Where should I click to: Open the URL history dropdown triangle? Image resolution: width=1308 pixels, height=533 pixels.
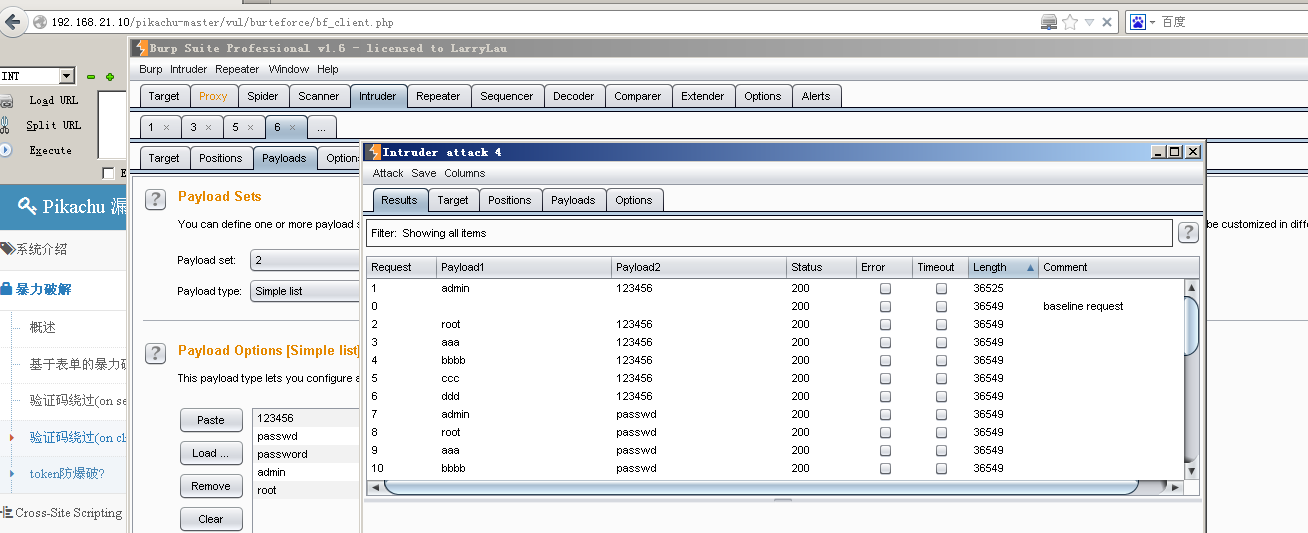click(1090, 22)
